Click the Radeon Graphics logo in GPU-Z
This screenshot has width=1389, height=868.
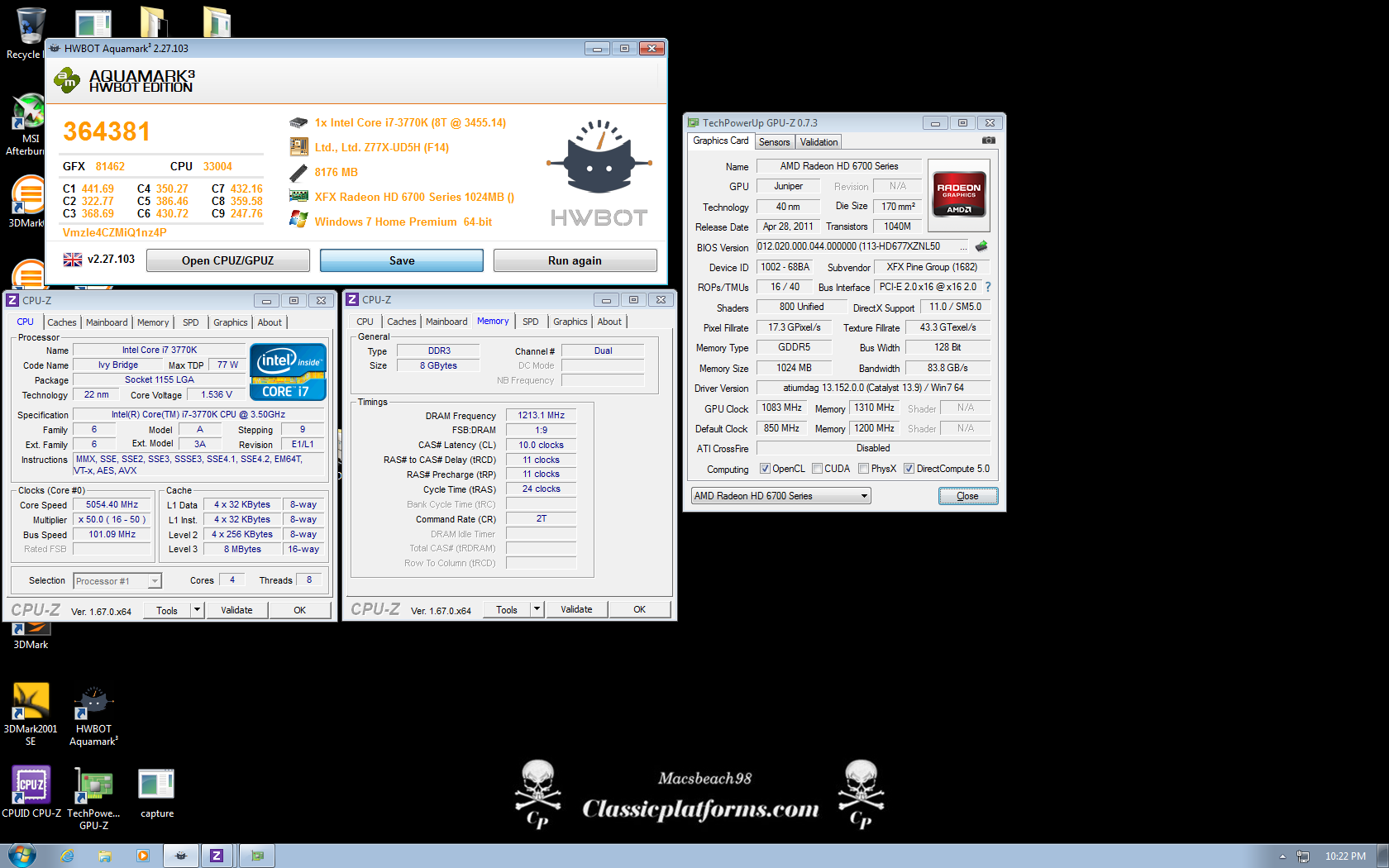(x=959, y=194)
